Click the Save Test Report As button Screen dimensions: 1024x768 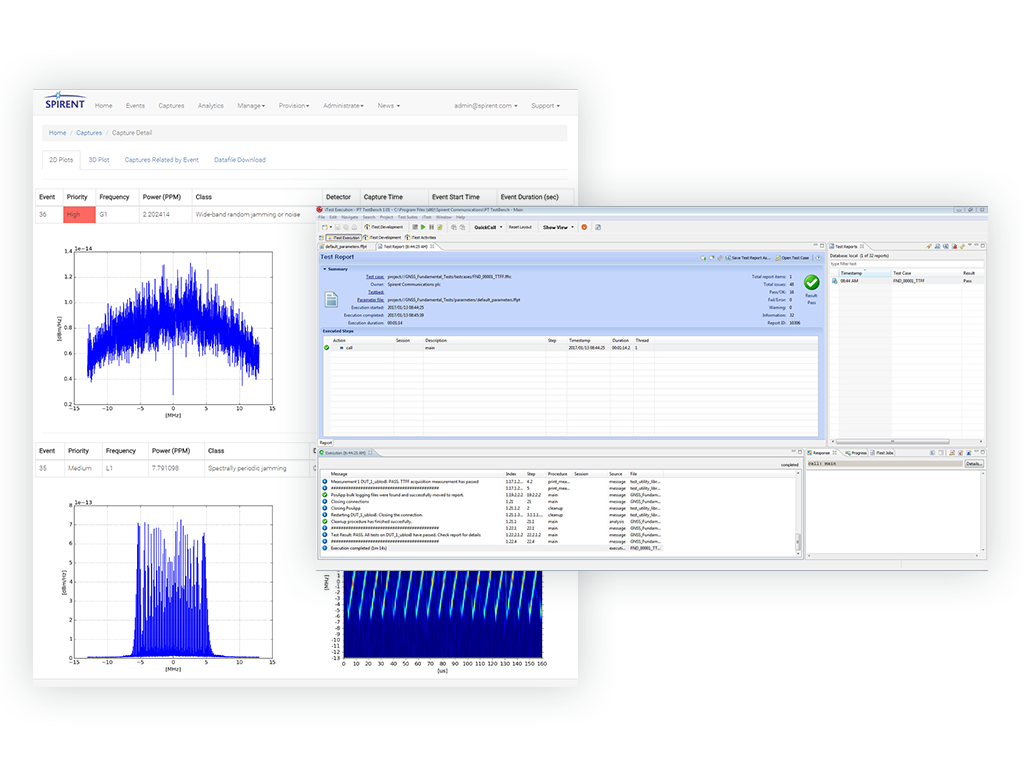click(x=748, y=257)
